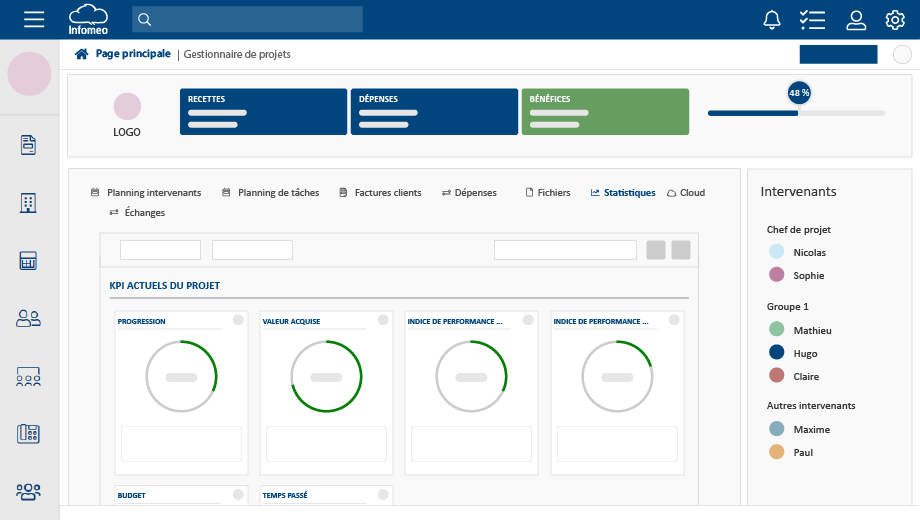Screen dimensions: 920x520
Task: Click the project LOGO circle
Action: point(127,106)
